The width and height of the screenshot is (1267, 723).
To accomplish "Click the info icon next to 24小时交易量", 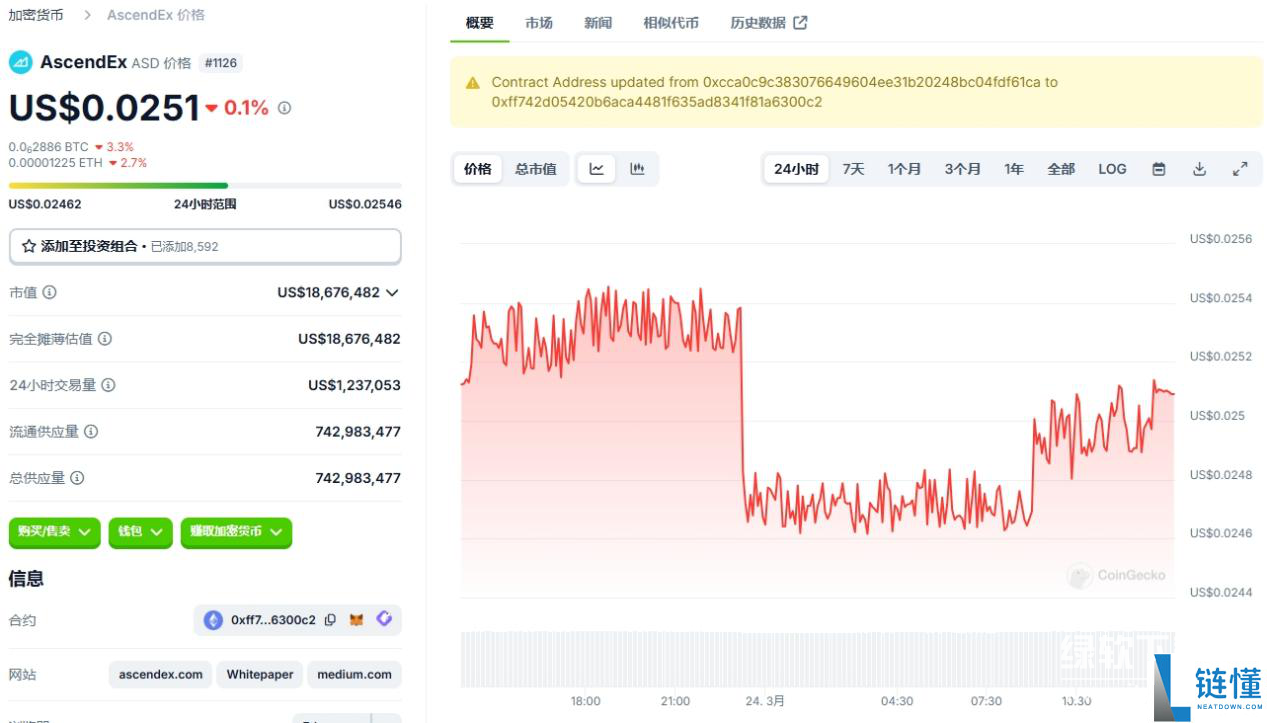I will pos(108,385).
